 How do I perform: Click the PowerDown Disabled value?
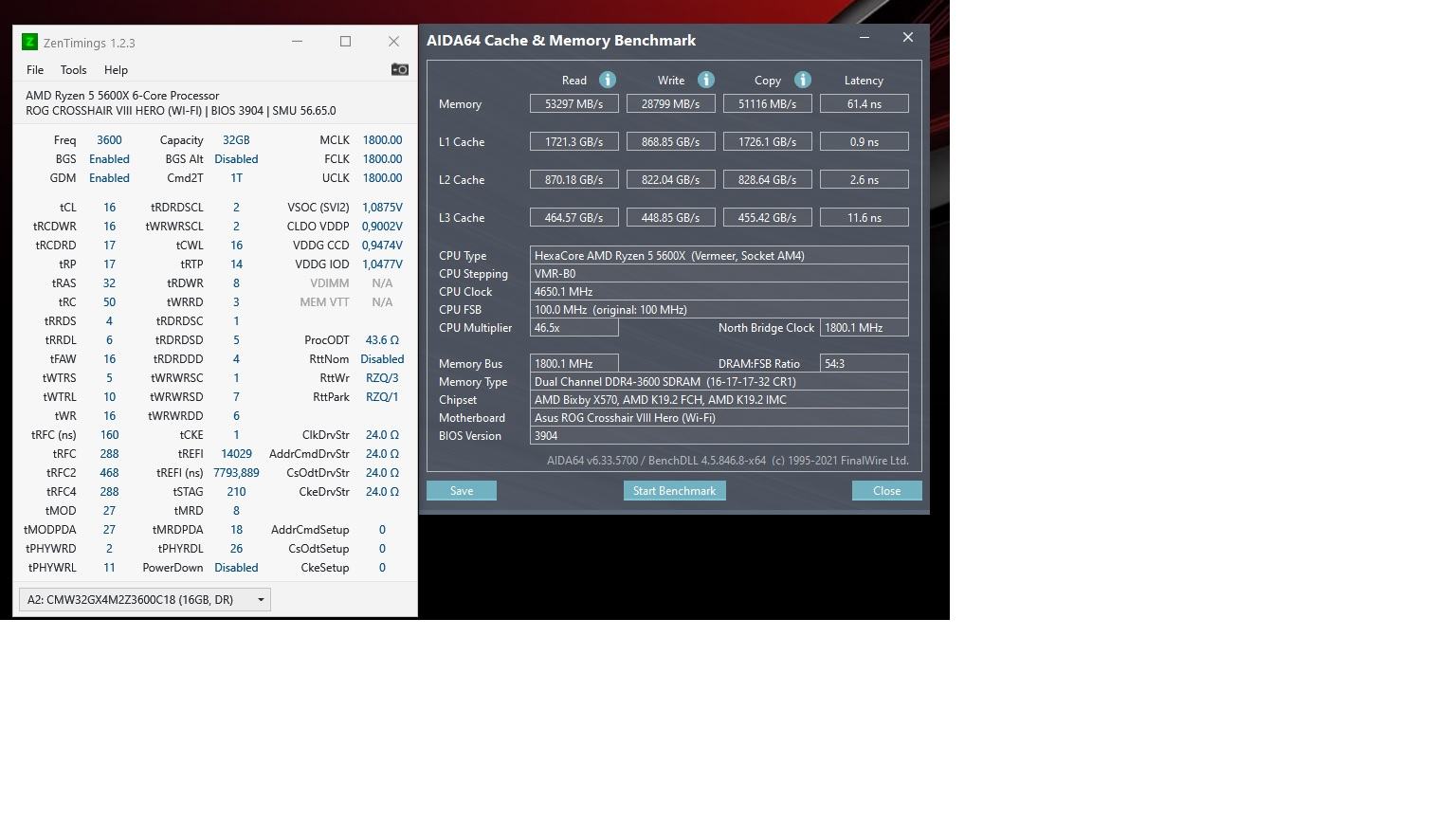pyautogui.click(x=236, y=567)
